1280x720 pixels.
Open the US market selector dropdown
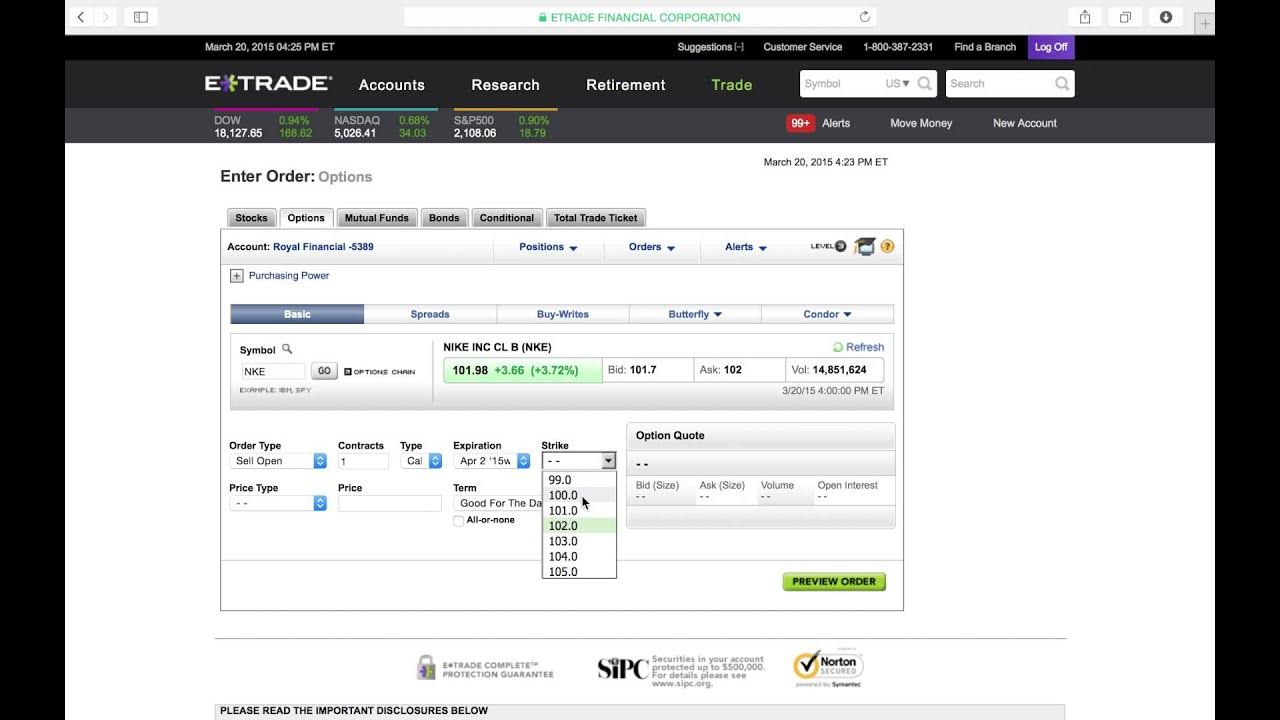(898, 84)
